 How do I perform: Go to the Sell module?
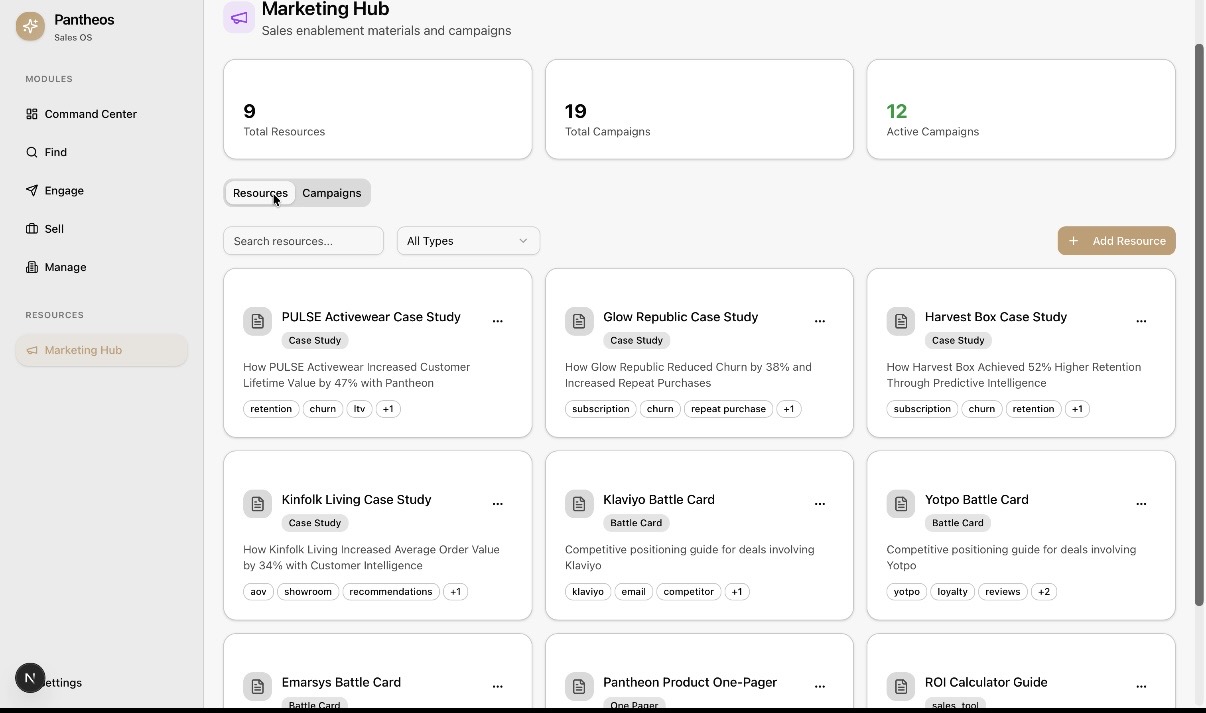point(54,229)
